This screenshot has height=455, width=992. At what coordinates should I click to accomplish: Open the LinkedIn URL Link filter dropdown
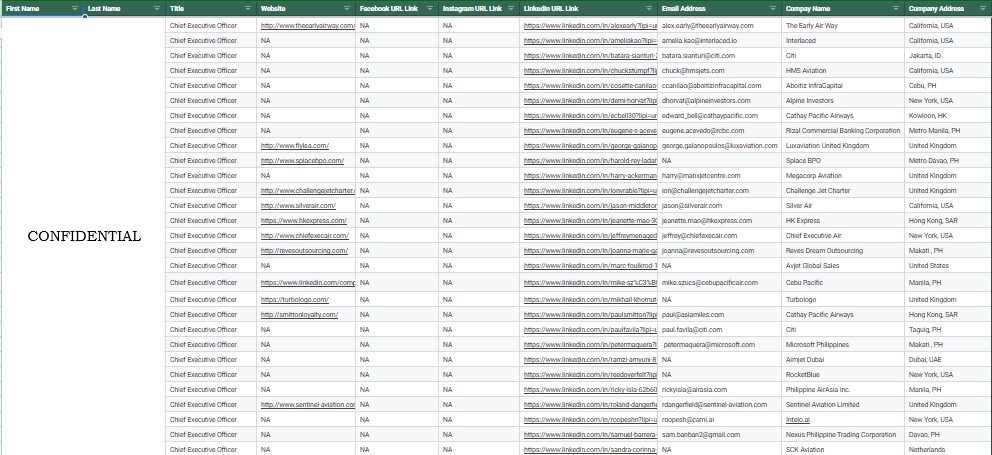pos(648,9)
